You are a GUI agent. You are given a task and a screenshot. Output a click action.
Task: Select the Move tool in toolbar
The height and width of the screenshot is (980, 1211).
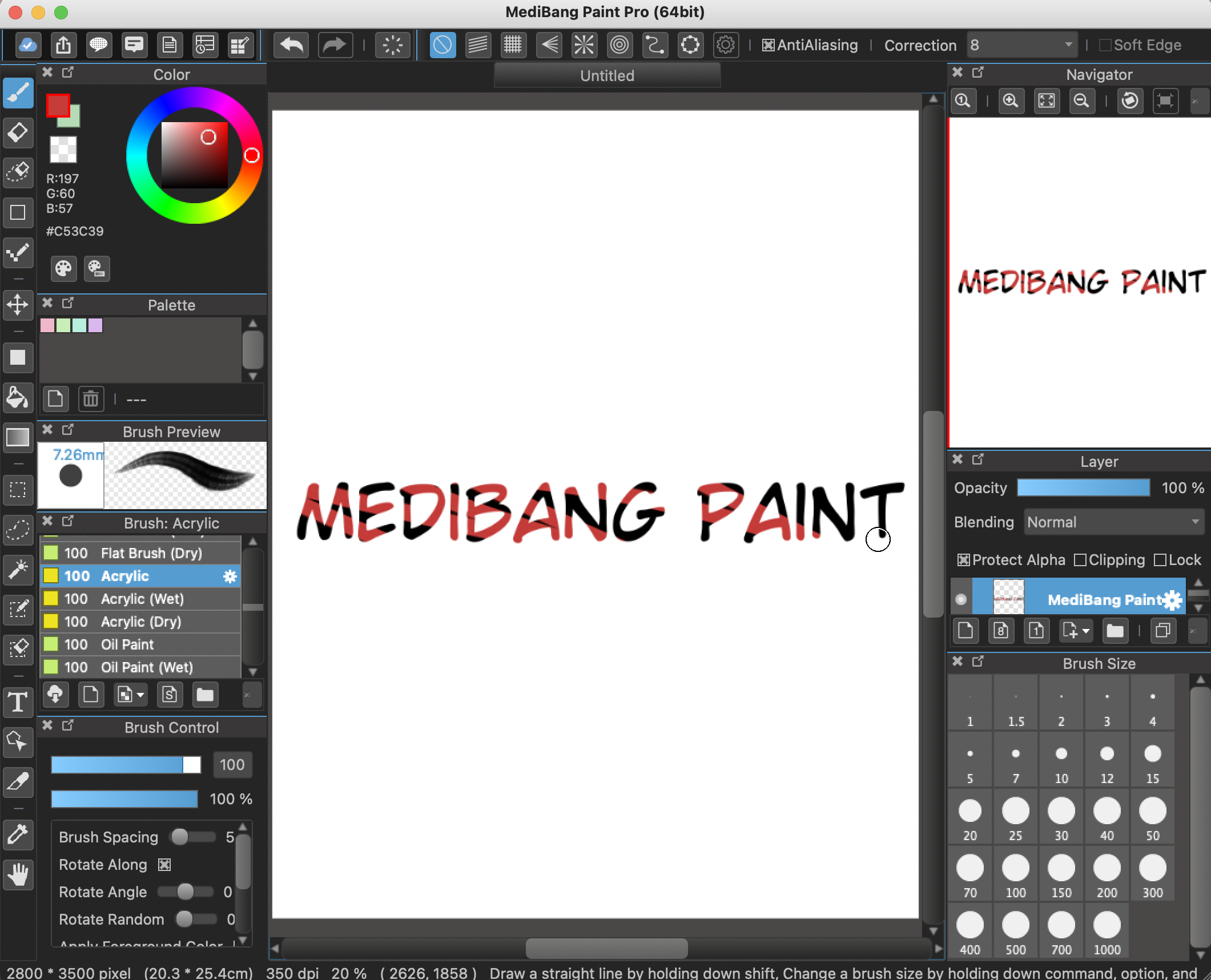click(17, 306)
